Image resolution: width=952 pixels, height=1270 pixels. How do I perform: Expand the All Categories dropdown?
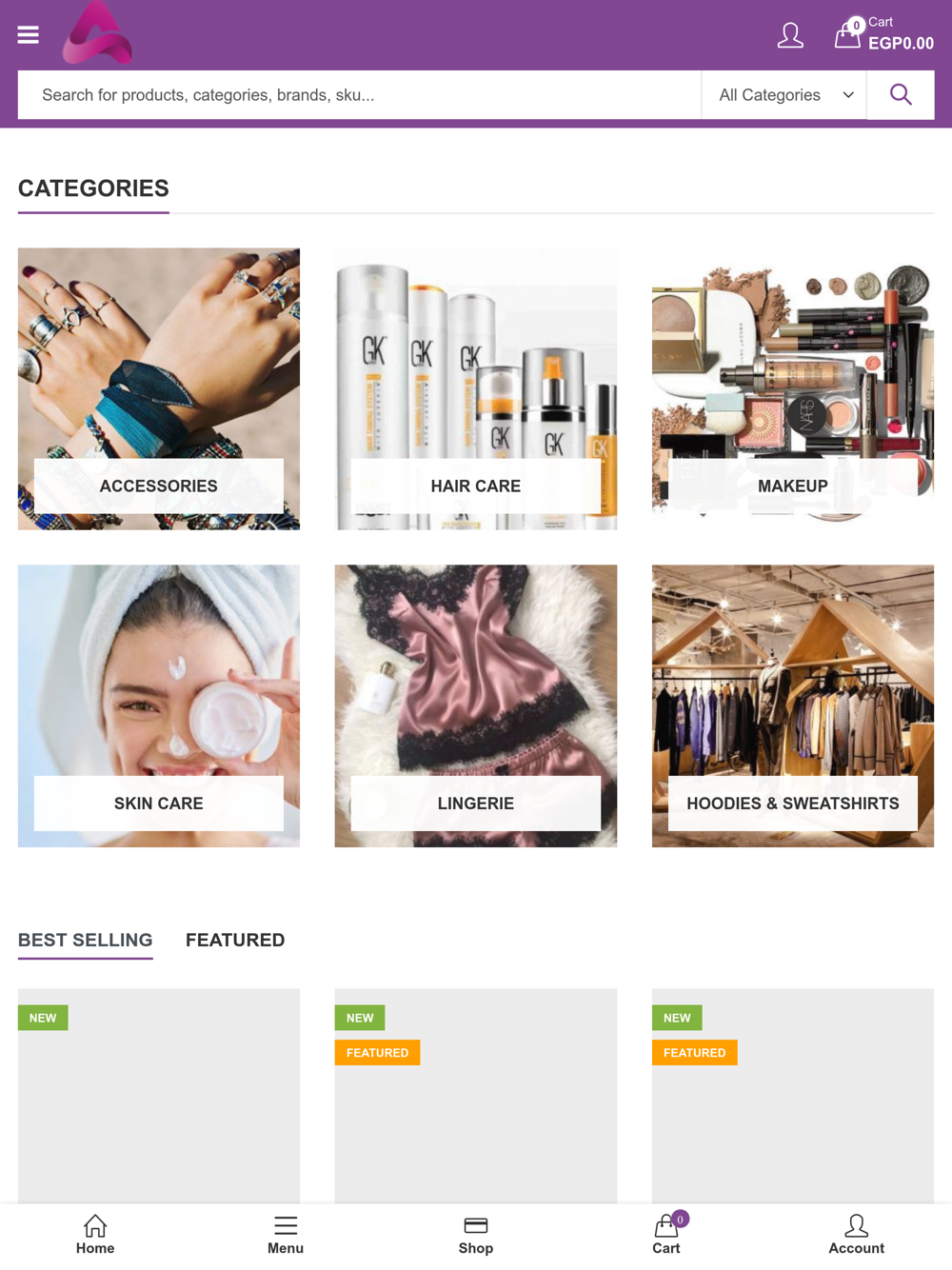784,95
